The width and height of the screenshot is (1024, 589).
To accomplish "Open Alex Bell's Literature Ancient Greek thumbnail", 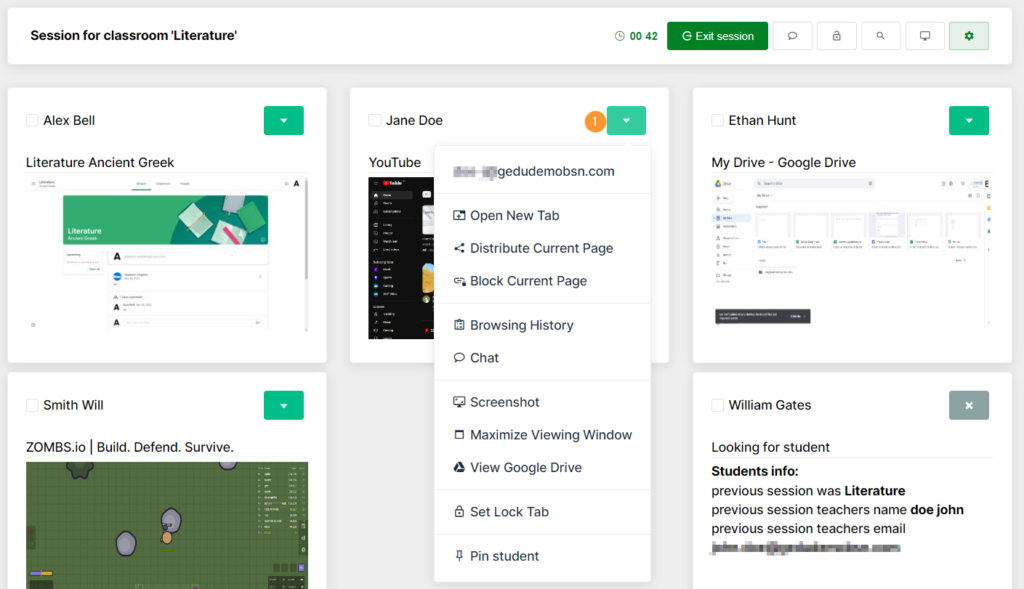I will pyautogui.click(x=166, y=255).
